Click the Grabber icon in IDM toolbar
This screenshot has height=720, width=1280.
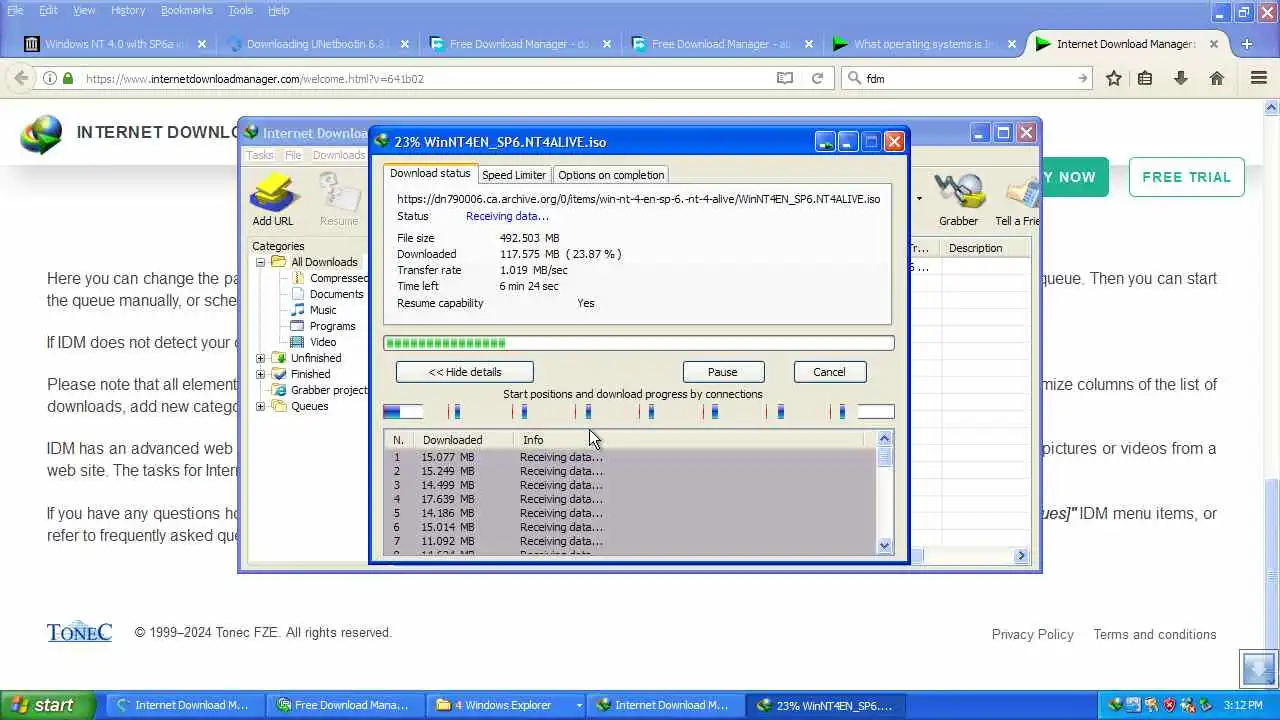click(958, 199)
